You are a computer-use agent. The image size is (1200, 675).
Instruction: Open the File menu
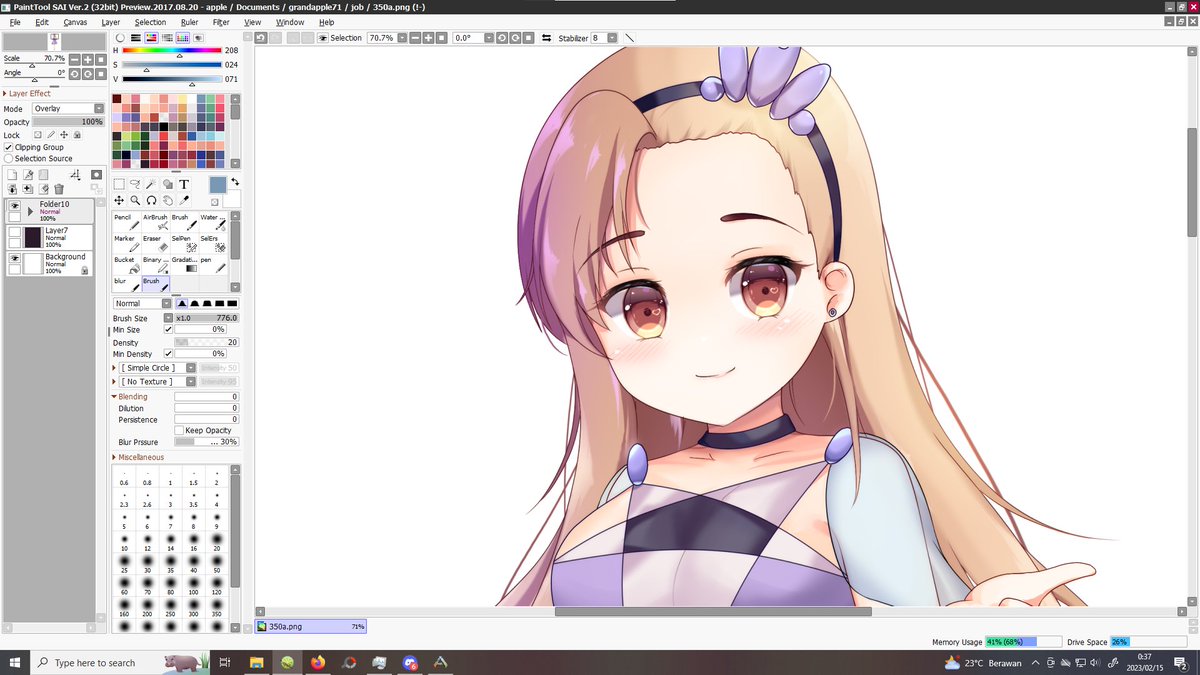[15, 22]
